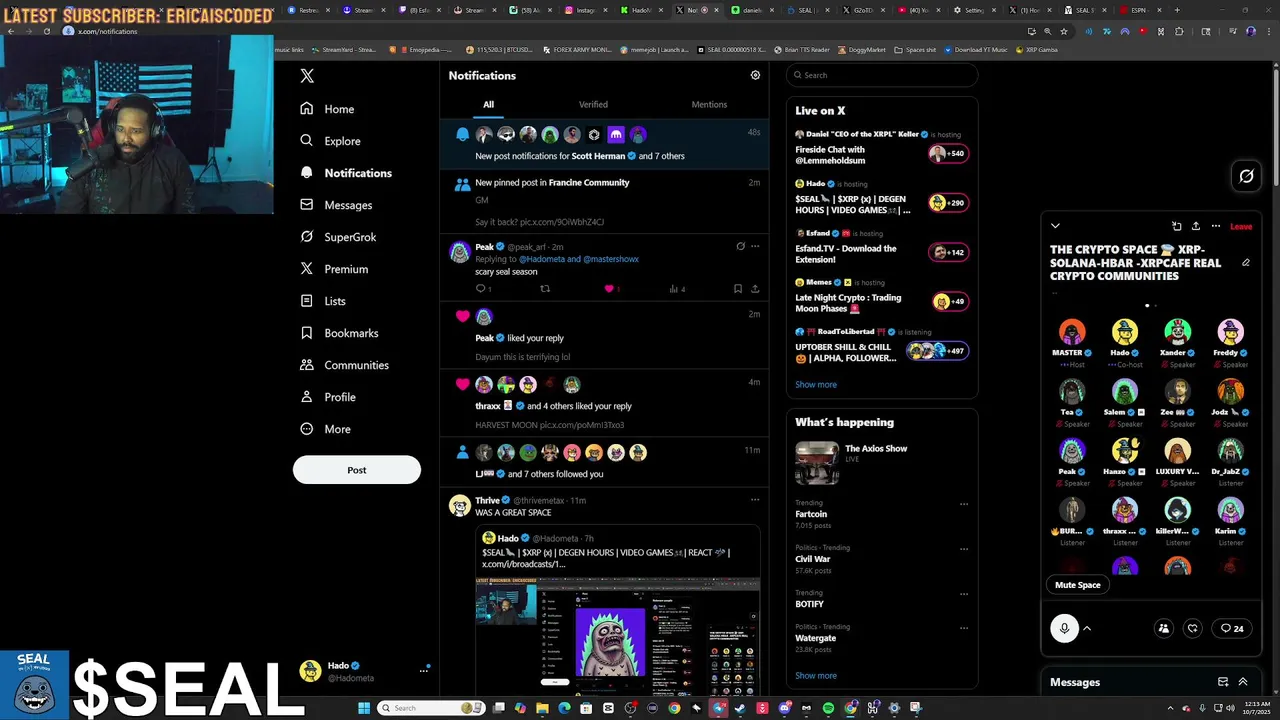Viewport: 1280px width, 720px height.
Task: Open options for BOTIFY trend
Action: (964, 594)
